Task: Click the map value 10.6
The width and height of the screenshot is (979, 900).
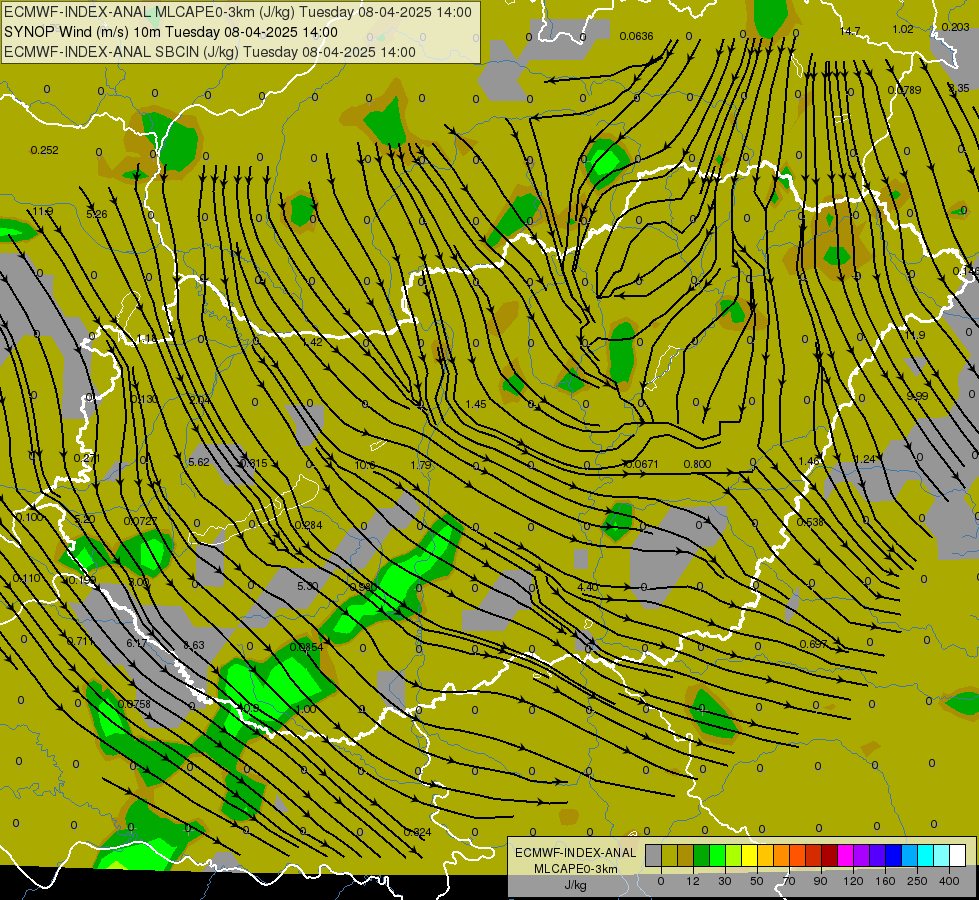Action: coord(365,465)
